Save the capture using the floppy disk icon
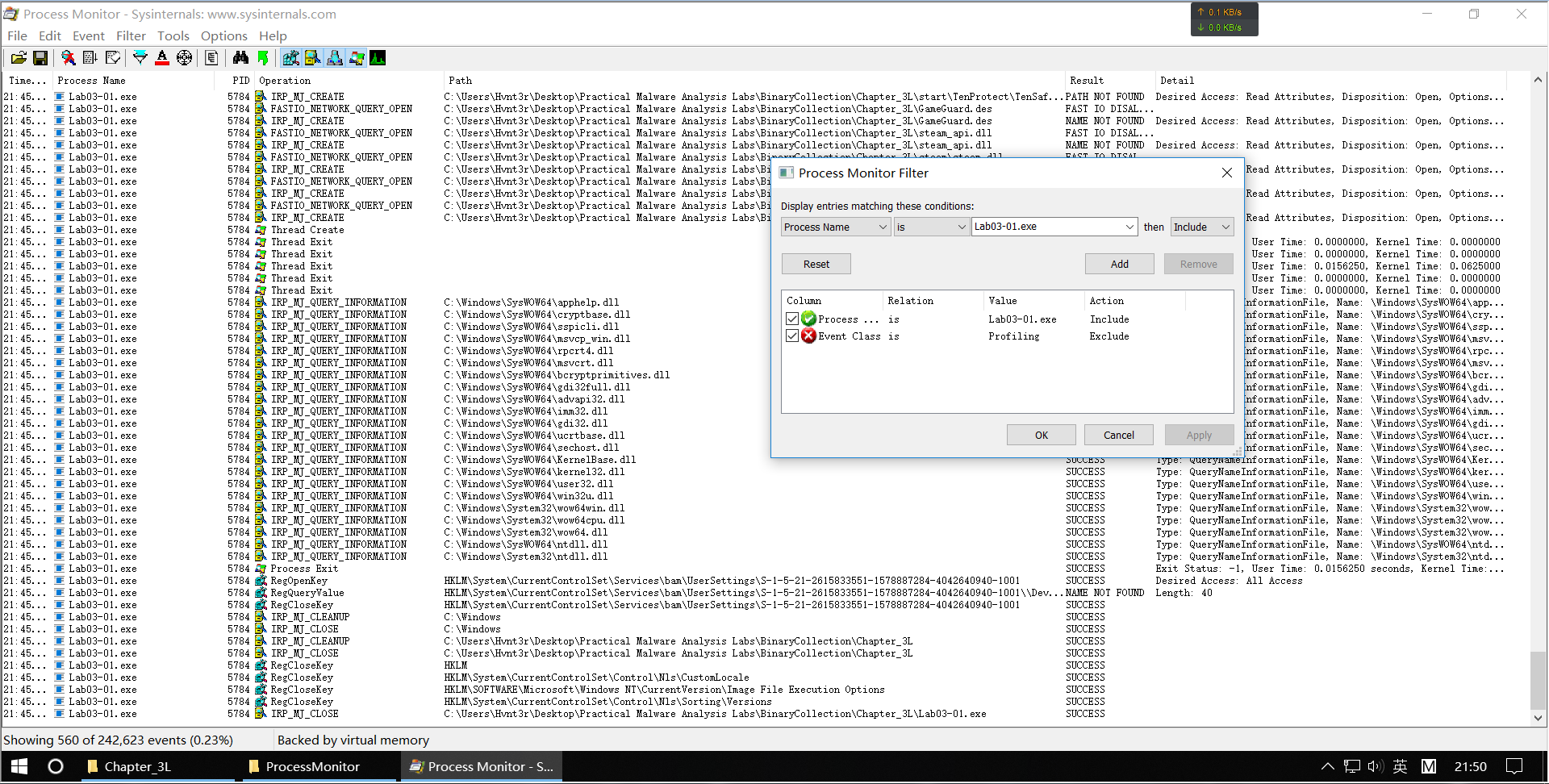The image size is (1549, 784). [x=40, y=58]
